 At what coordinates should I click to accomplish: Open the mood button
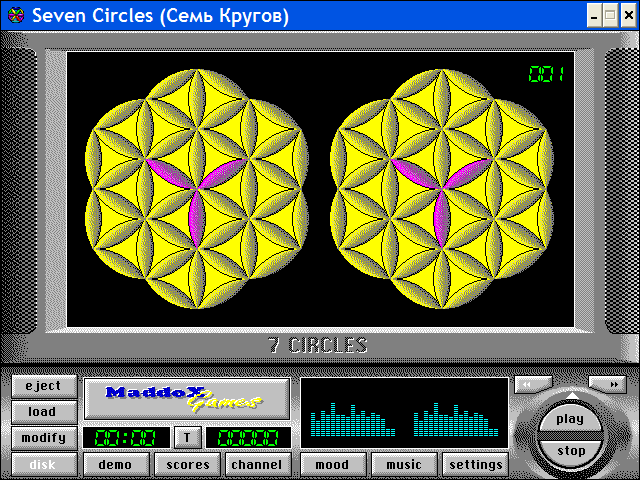pyautogui.click(x=333, y=464)
